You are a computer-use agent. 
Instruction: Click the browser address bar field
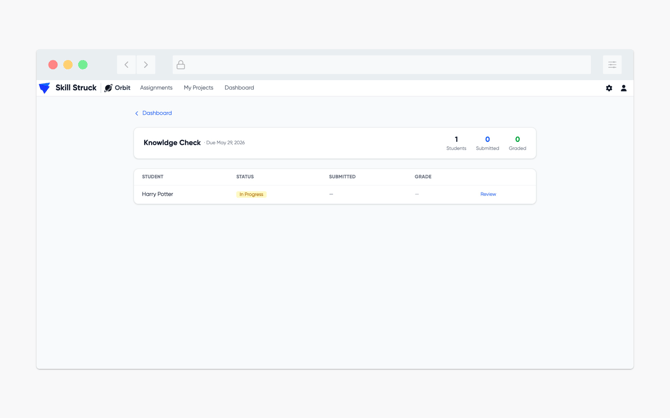click(x=382, y=65)
